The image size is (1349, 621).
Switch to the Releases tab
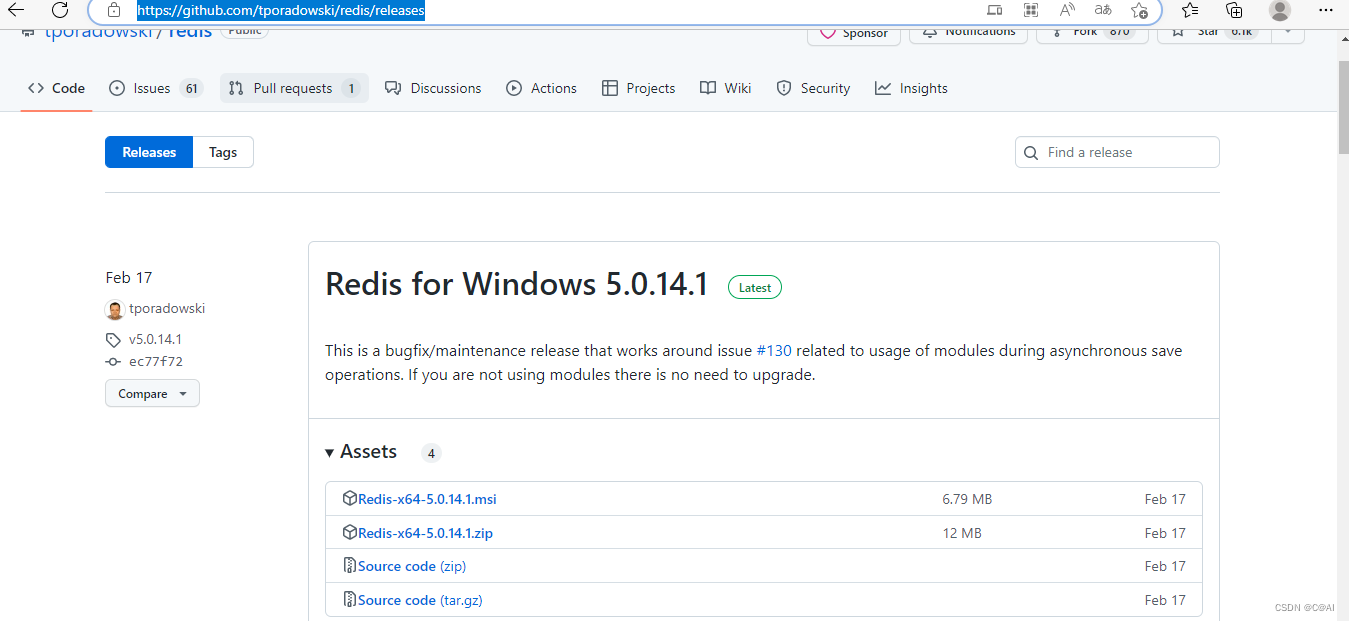(148, 151)
